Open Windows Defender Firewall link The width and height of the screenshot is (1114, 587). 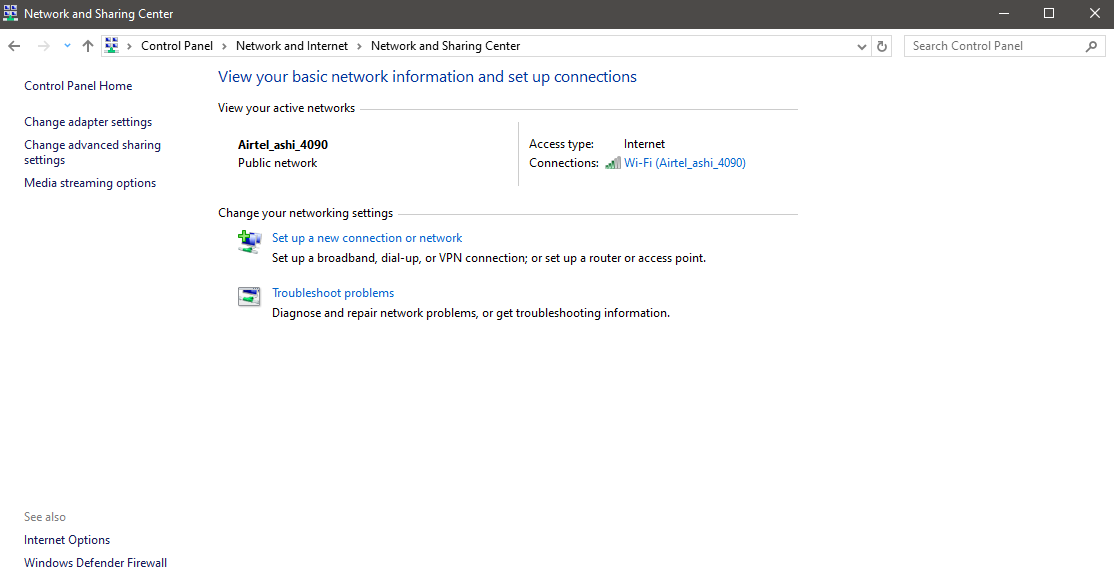[x=95, y=563]
